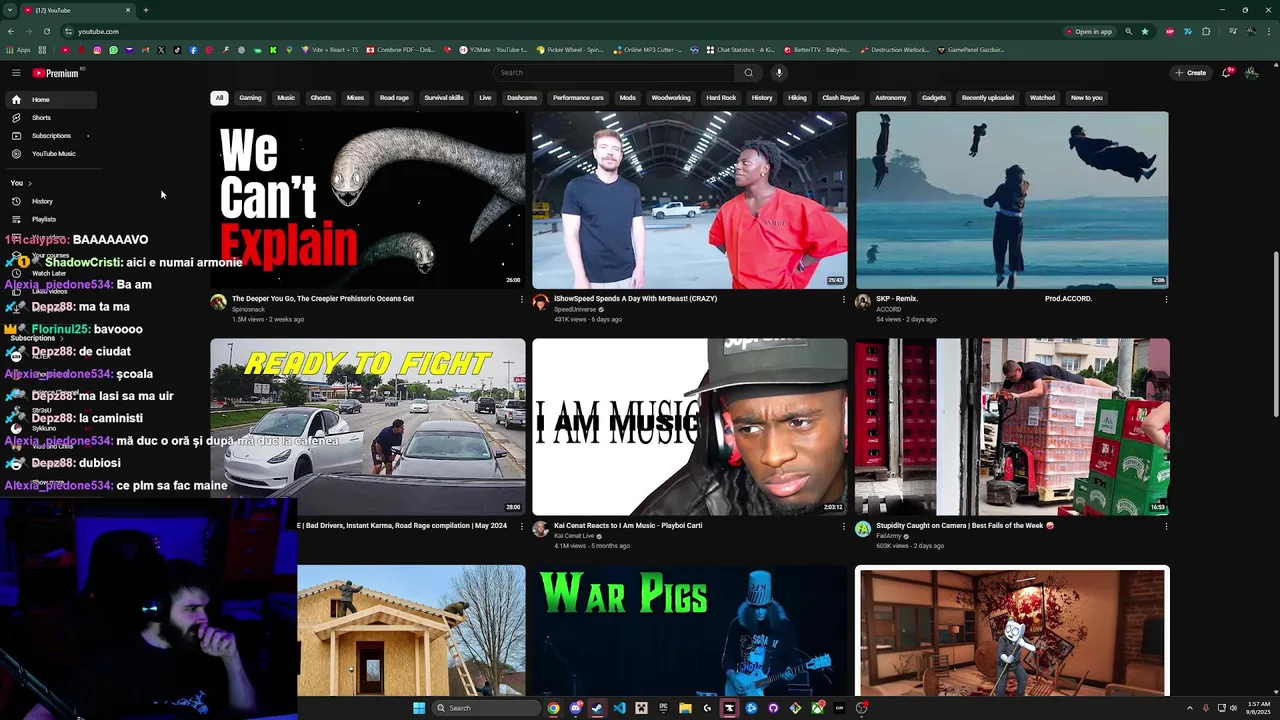Select the Woodworking filter chip

pos(671,98)
